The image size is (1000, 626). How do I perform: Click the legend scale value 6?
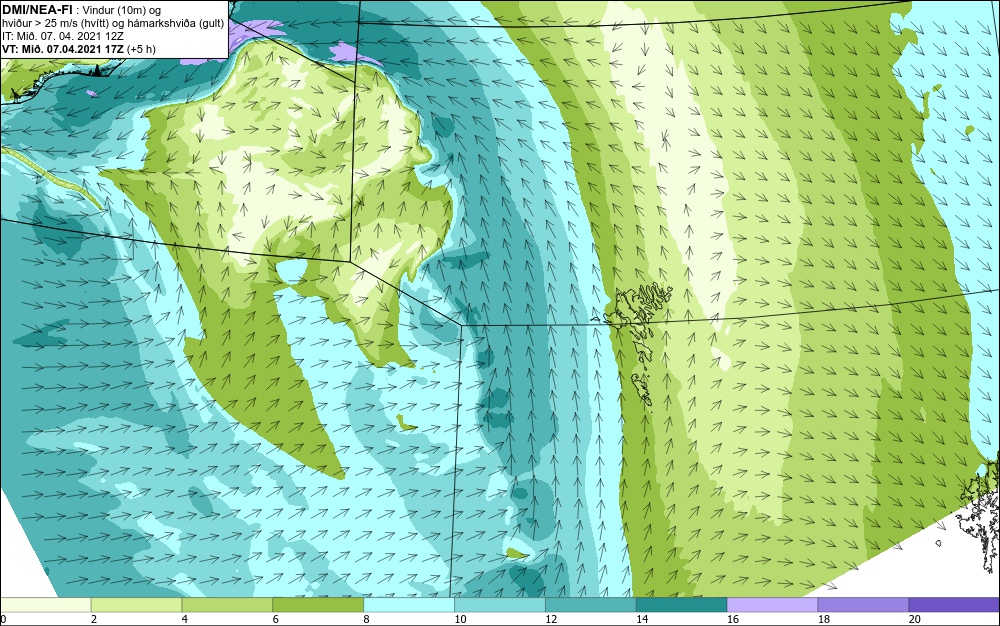(x=276, y=619)
